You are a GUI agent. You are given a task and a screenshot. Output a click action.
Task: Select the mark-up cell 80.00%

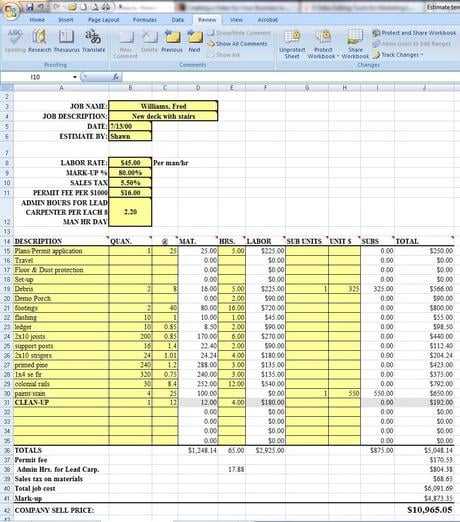click(130, 173)
